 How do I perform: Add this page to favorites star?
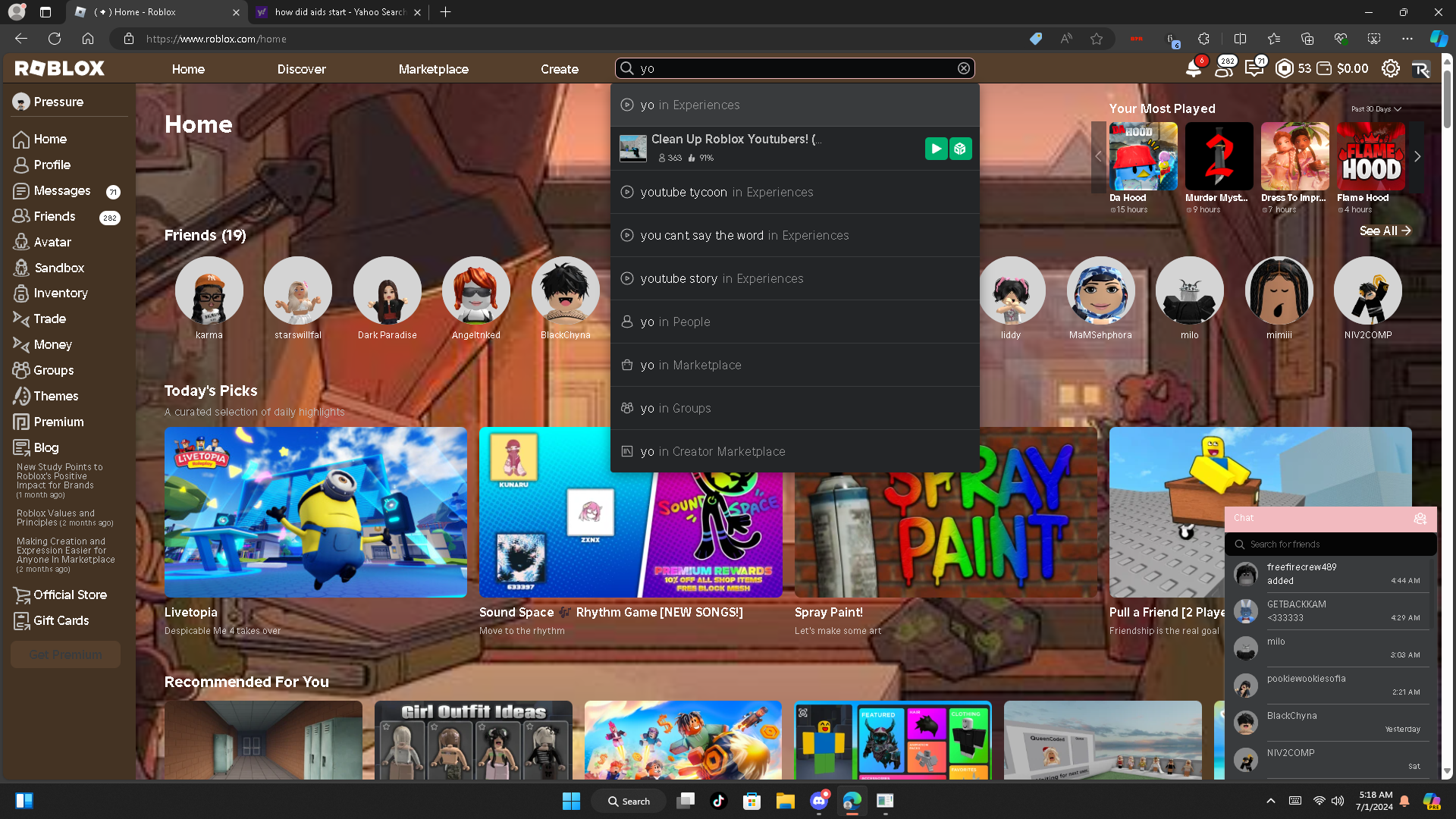tap(1097, 39)
